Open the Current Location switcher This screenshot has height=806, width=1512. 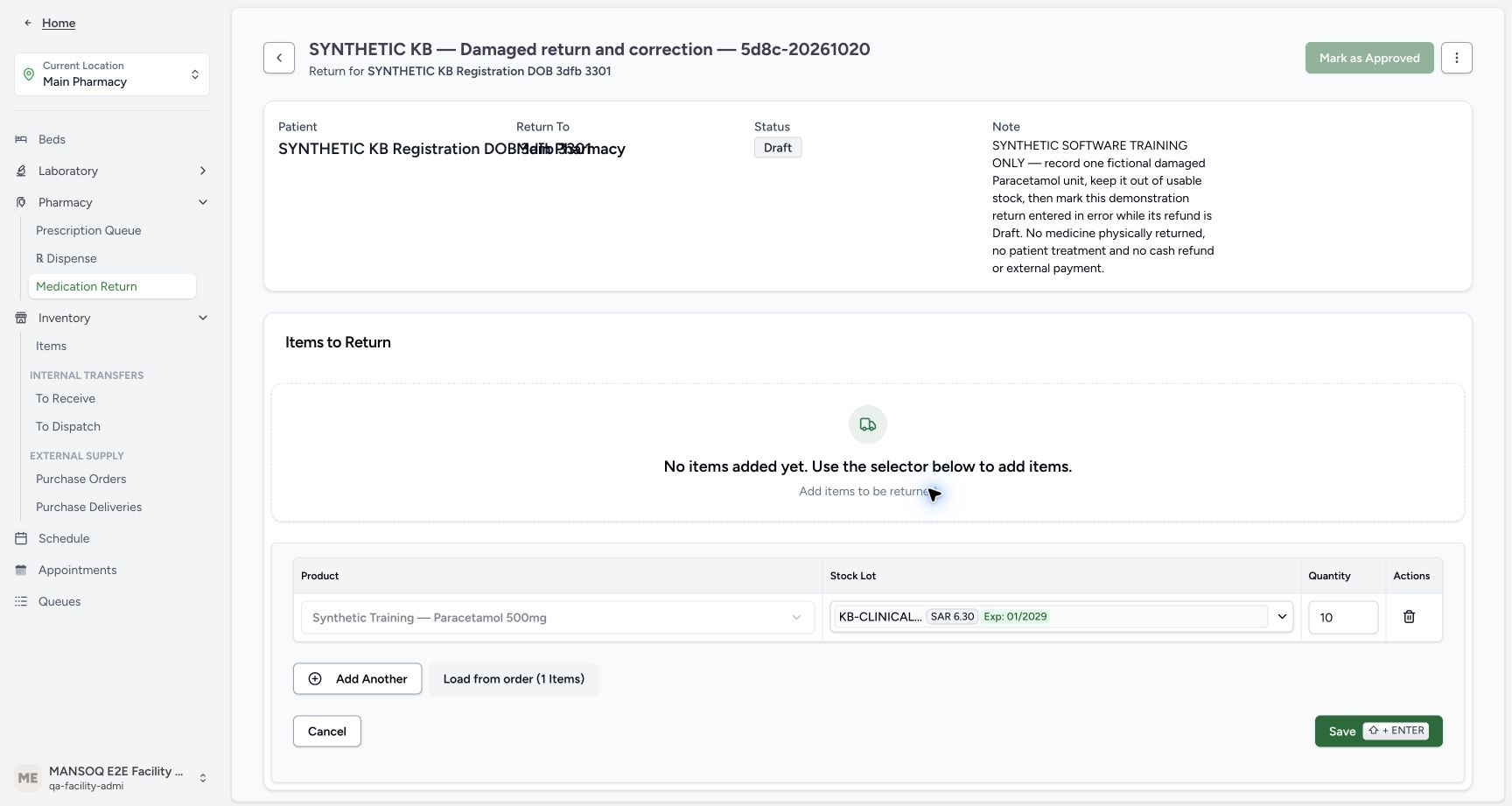pos(112,74)
